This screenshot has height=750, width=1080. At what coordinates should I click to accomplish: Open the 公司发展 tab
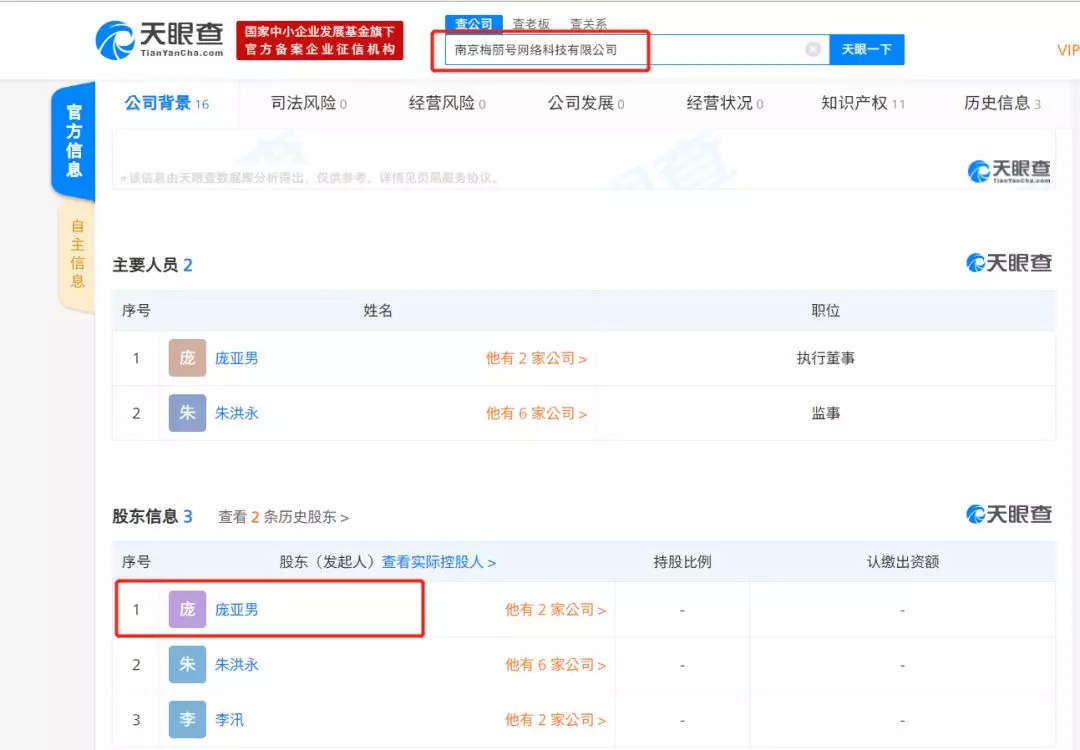[586, 103]
